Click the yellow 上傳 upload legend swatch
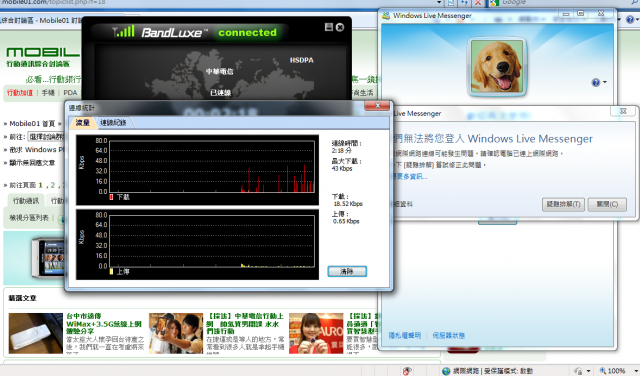 (x=111, y=271)
